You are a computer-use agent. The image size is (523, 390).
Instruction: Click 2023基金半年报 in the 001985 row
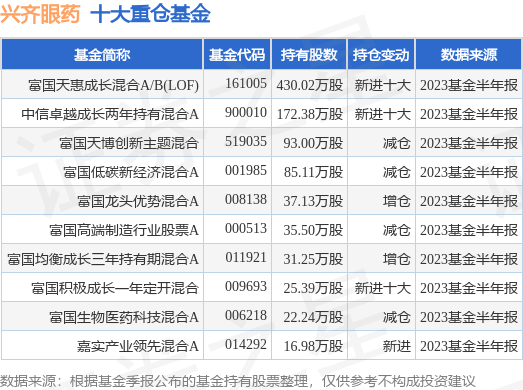pos(469,172)
